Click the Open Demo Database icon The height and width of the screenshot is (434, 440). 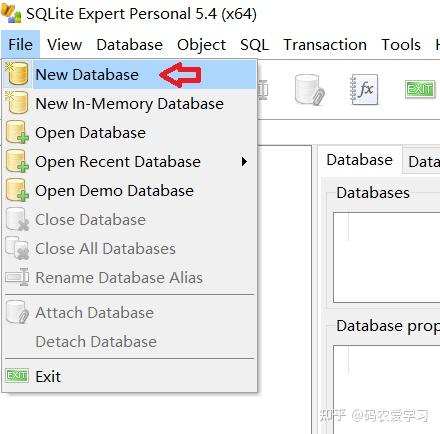[x=17, y=190]
